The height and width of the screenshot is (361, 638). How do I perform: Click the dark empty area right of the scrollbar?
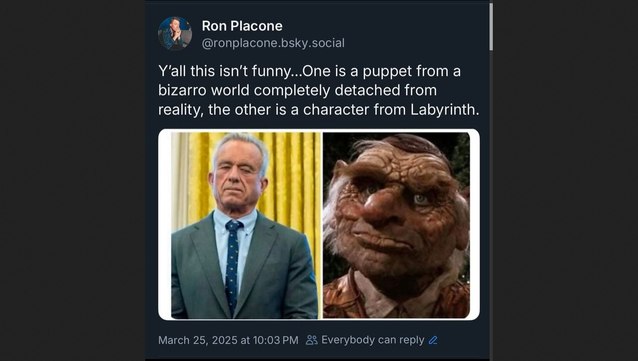tap(566, 180)
